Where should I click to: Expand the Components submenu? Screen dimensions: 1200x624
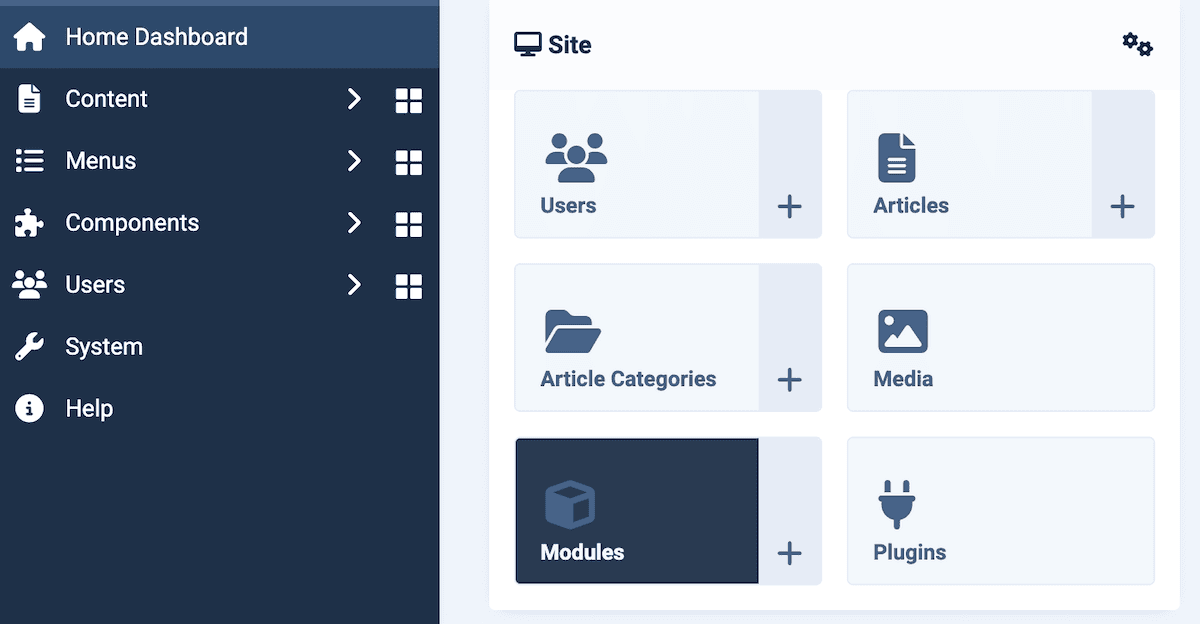coord(355,223)
